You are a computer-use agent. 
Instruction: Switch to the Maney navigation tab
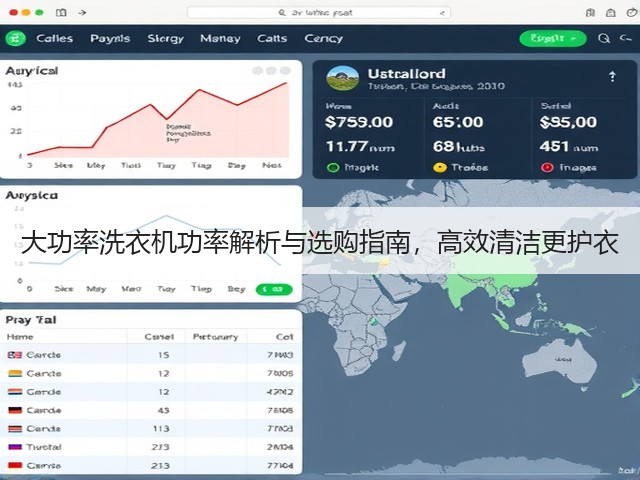tap(220, 38)
